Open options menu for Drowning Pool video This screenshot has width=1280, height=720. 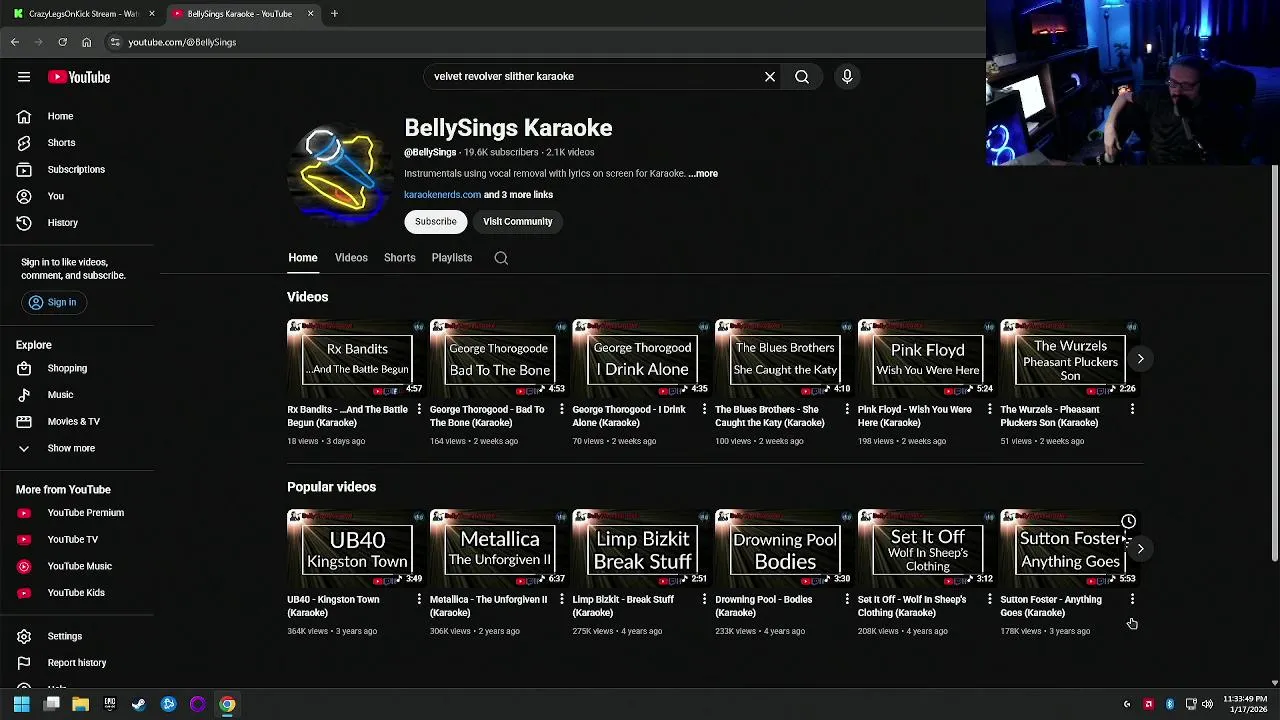coord(847,599)
